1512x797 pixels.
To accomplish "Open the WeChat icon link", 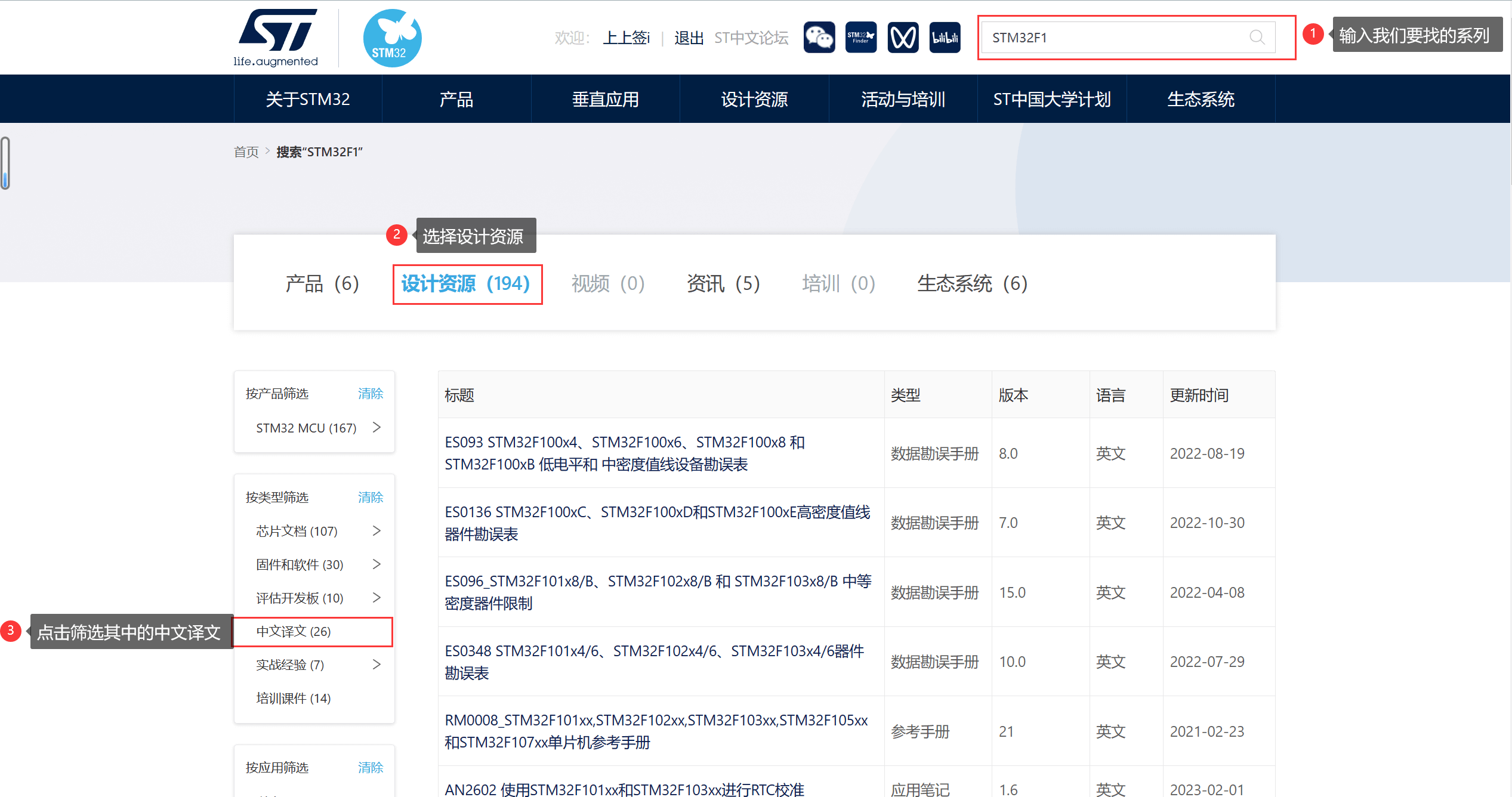I will [819, 38].
